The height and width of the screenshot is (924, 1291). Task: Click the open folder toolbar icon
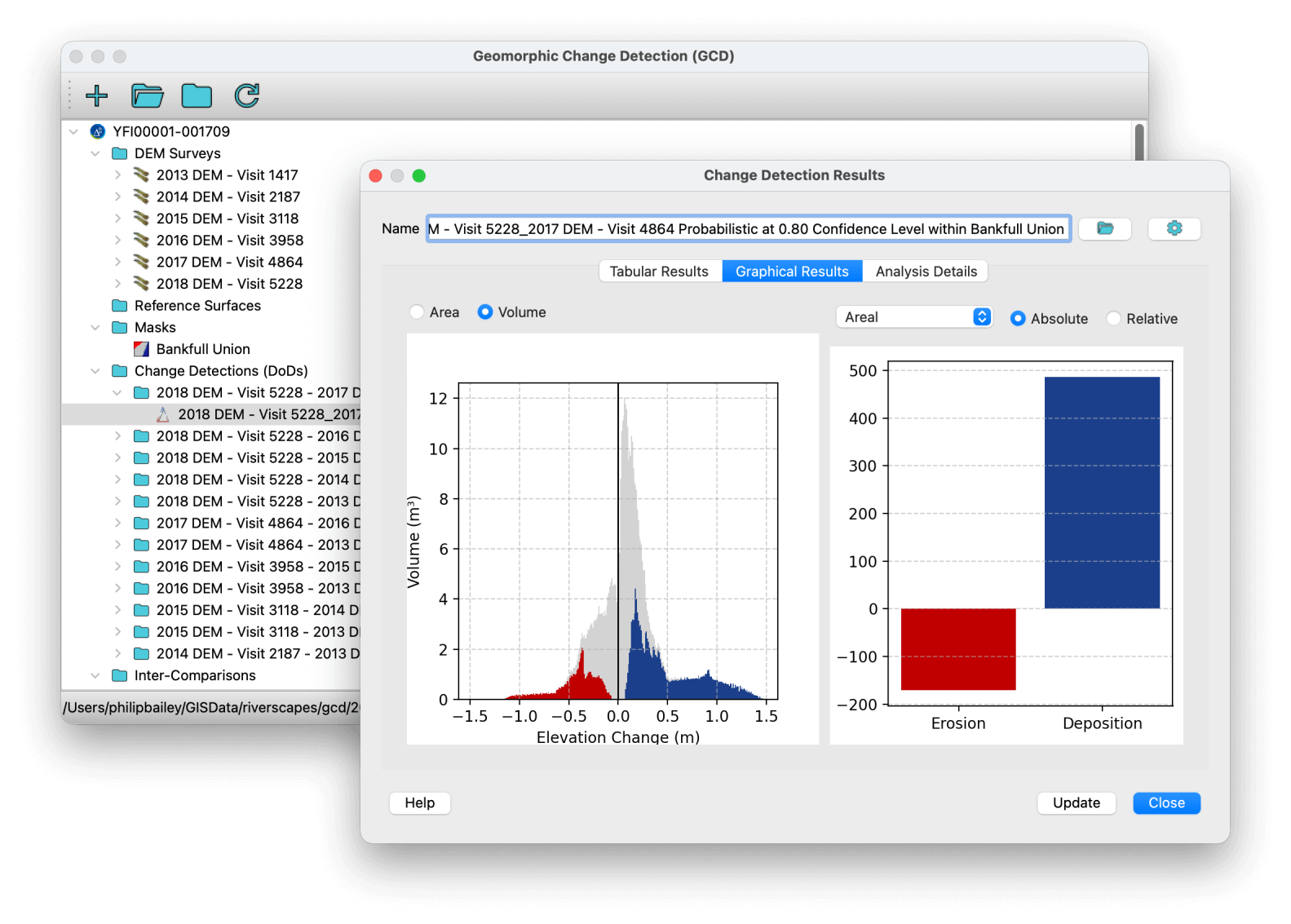[148, 95]
